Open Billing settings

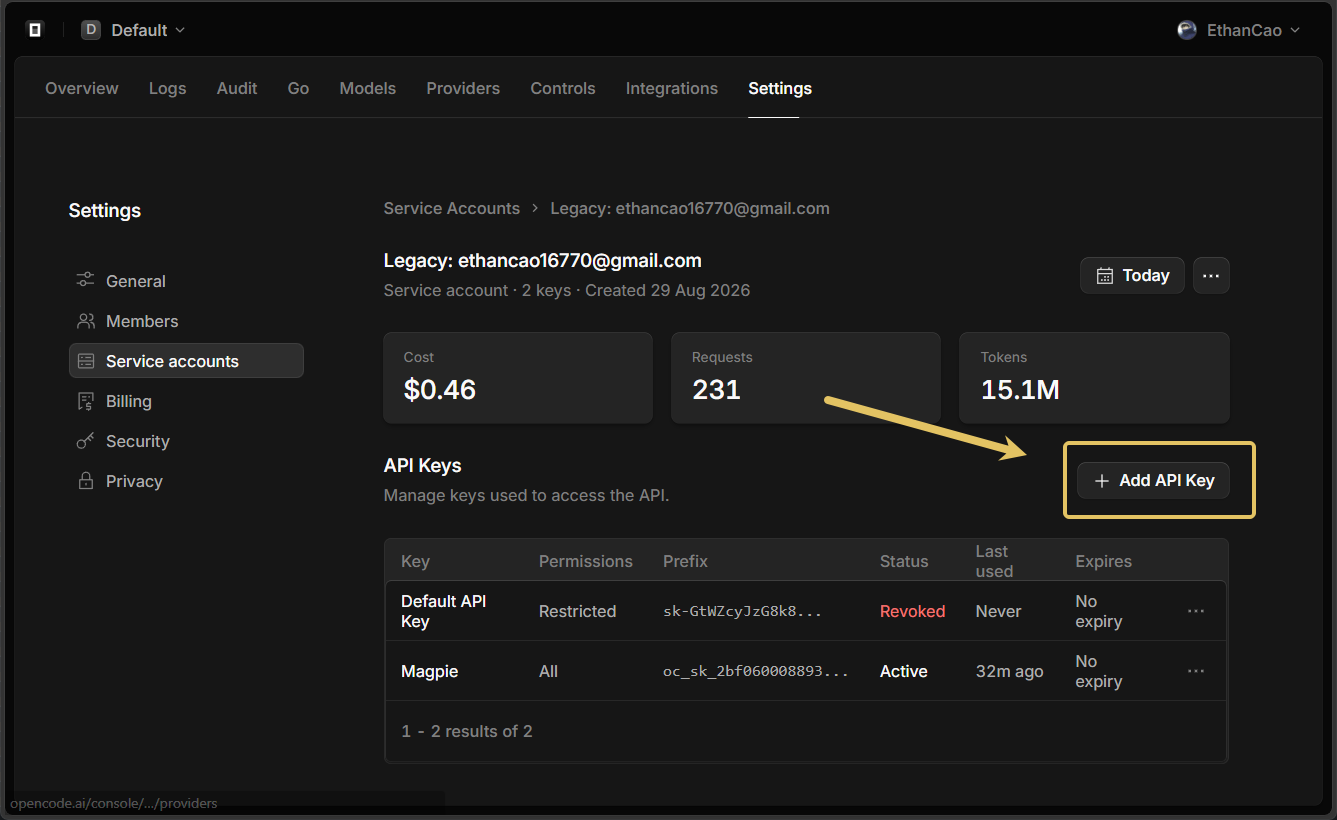click(186, 401)
